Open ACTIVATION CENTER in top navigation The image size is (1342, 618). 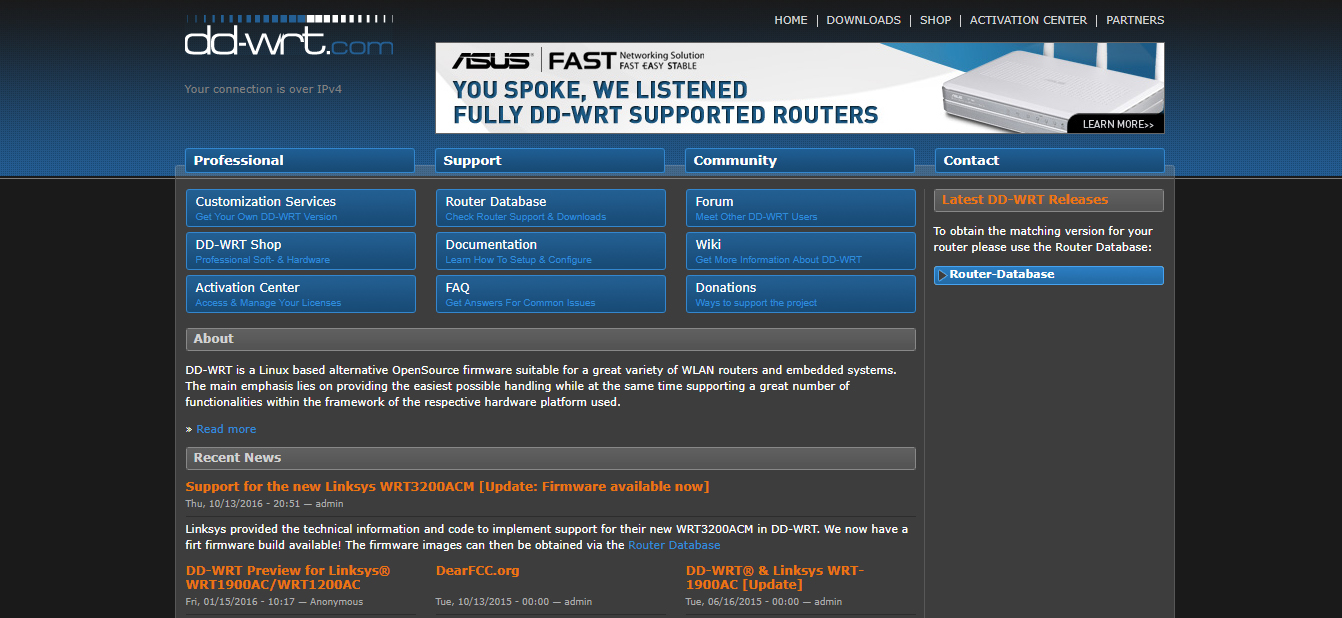pyautogui.click(x=1028, y=20)
